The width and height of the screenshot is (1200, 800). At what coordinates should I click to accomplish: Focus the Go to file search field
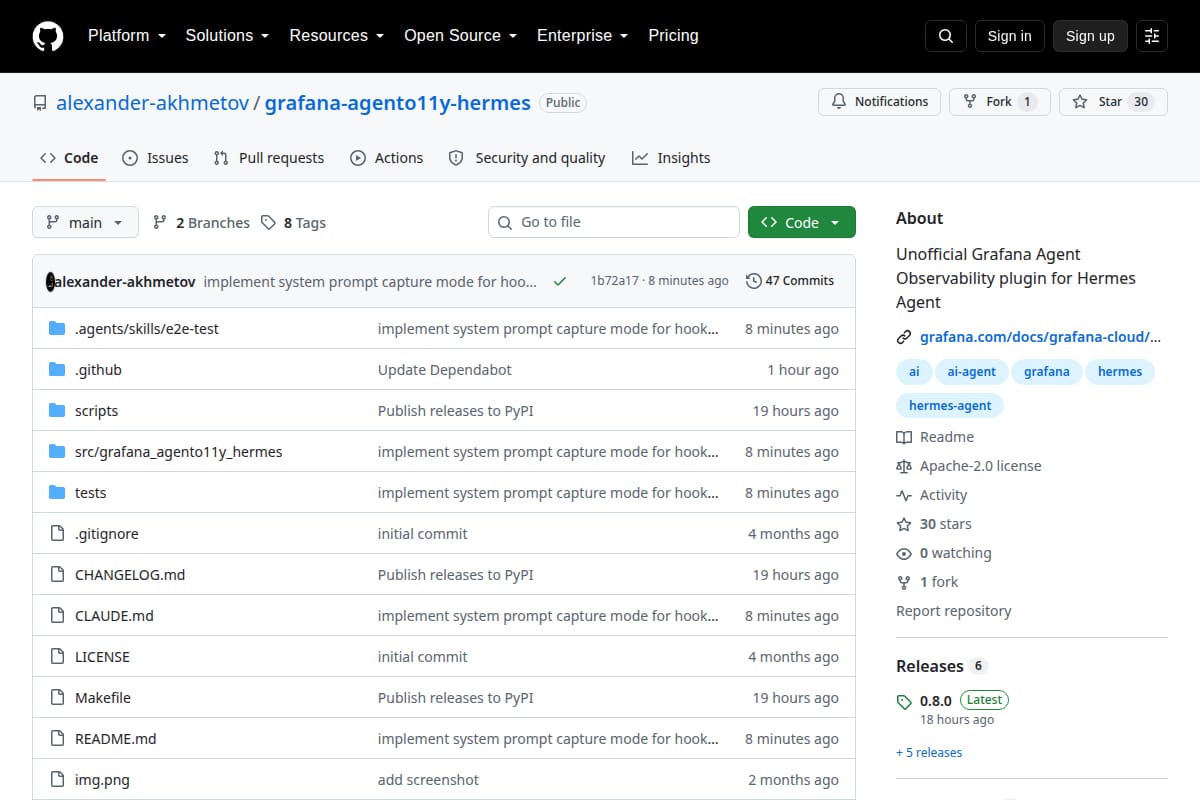pos(614,222)
